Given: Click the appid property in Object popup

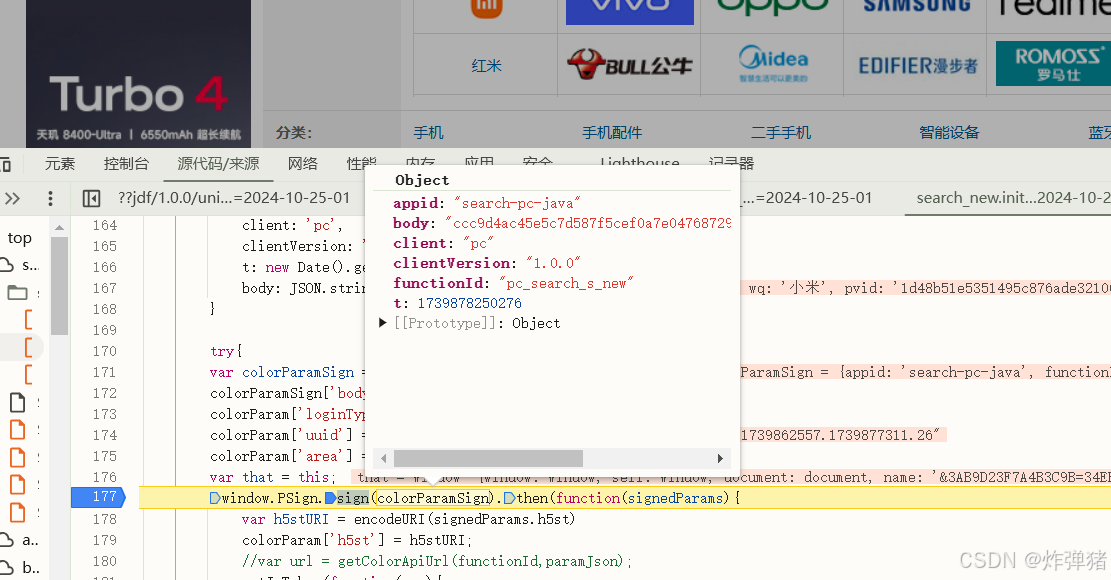Looking at the screenshot, I should tap(418, 203).
